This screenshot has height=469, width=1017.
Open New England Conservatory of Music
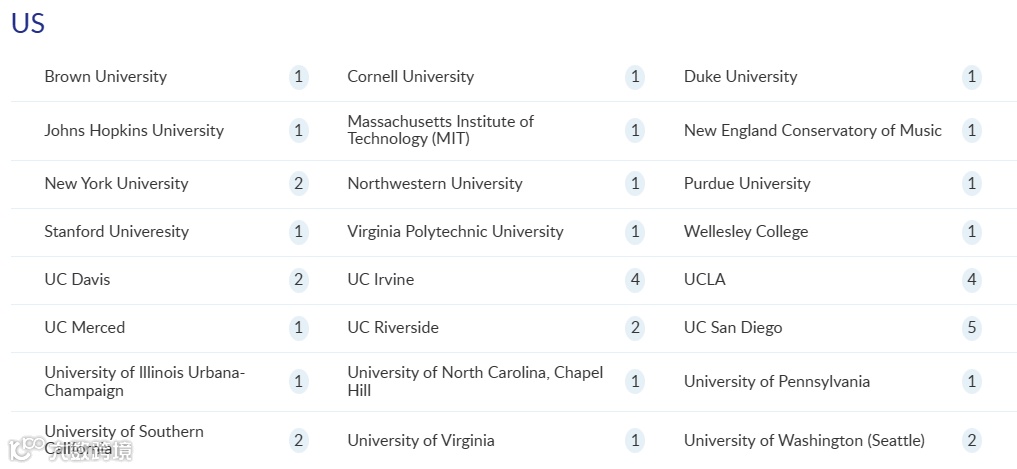pyautogui.click(x=813, y=130)
